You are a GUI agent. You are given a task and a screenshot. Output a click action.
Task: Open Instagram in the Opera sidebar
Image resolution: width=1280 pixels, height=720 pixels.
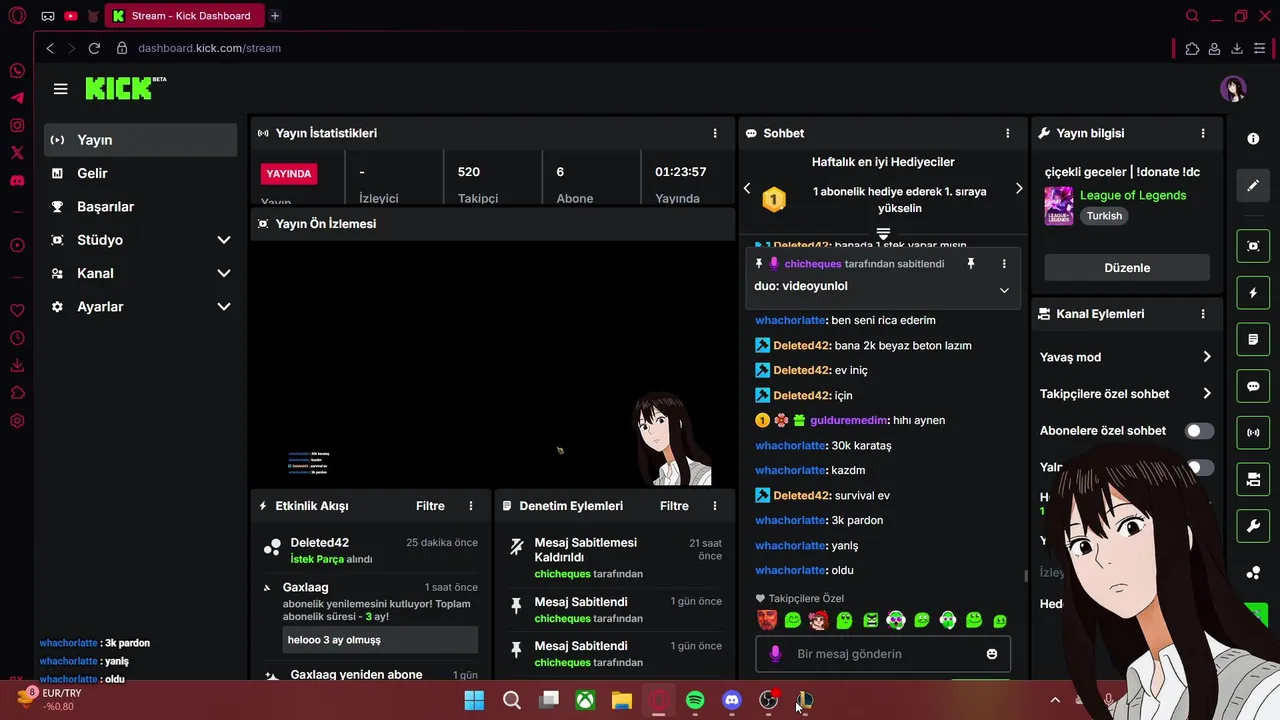pyautogui.click(x=17, y=125)
